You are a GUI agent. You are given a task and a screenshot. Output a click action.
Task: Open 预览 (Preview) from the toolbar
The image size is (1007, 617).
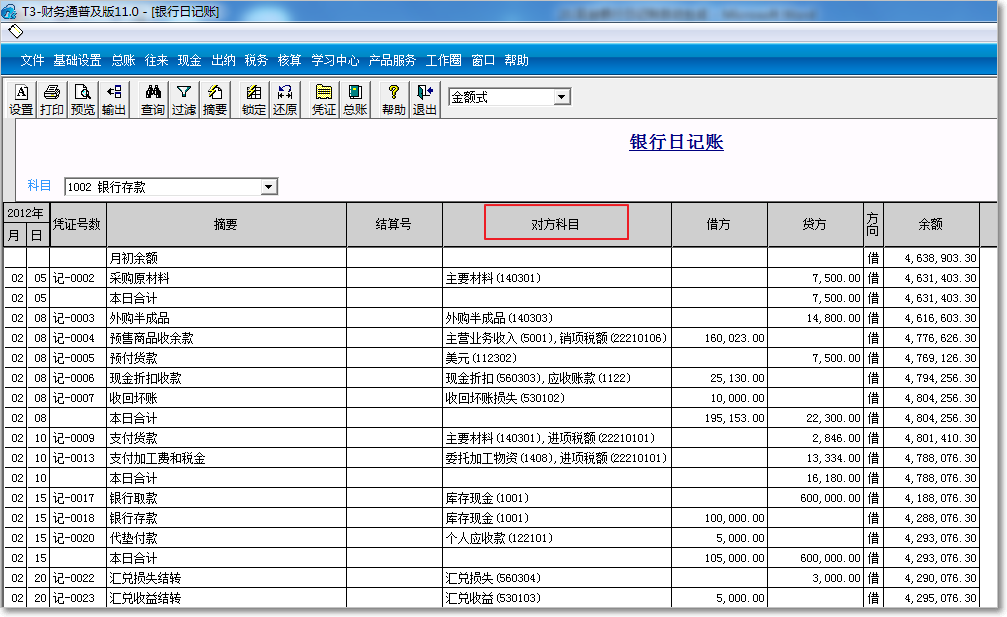click(83, 100)
